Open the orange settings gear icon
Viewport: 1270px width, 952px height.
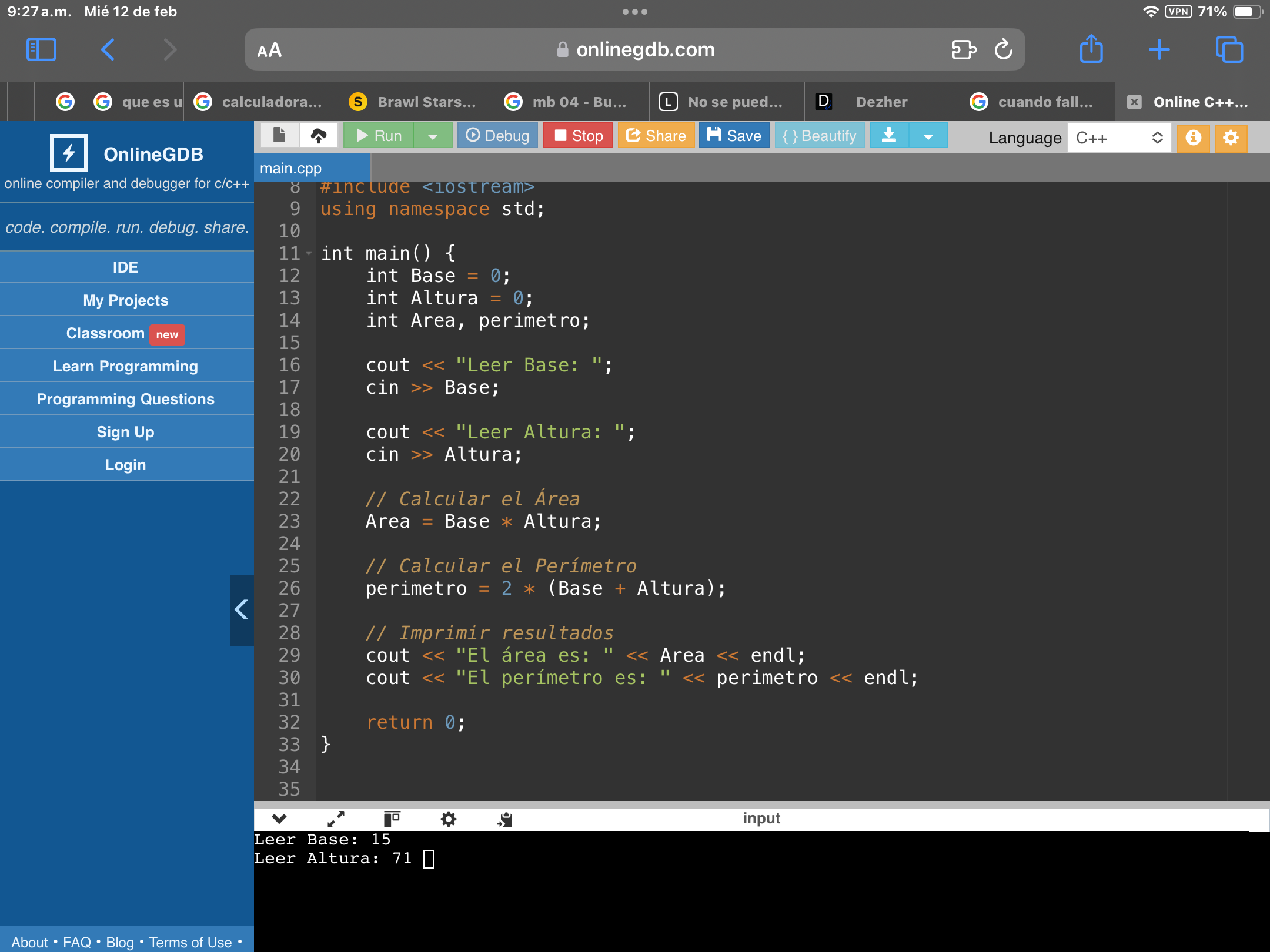coord(1231,138)
